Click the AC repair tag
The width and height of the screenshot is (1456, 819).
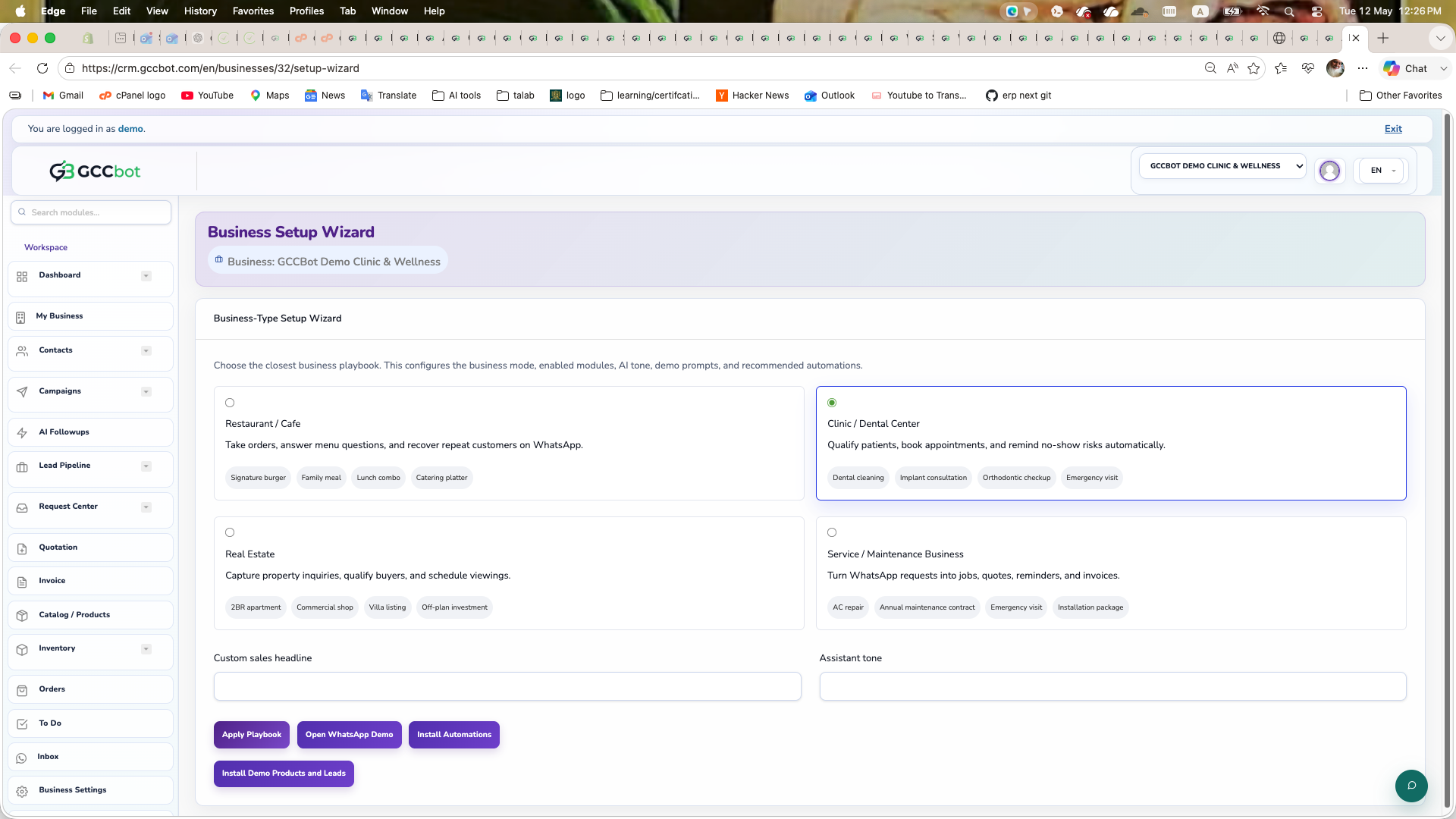click(848, 607)
